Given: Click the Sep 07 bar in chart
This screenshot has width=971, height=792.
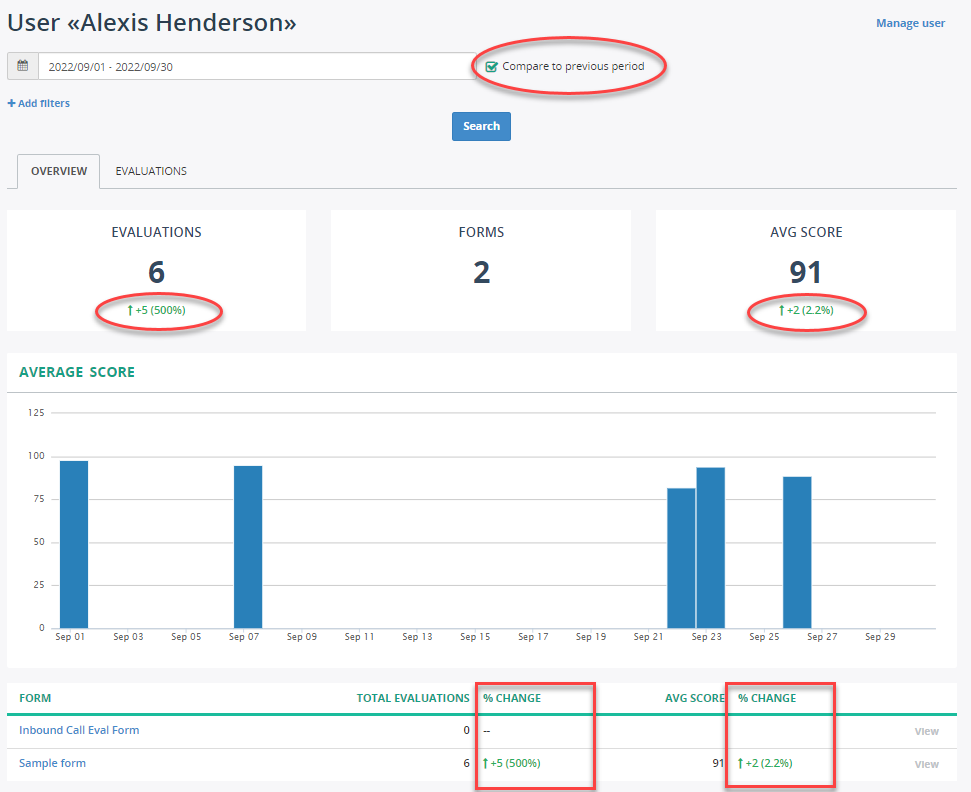Looking at the screenshot, I should pos(248,547).
